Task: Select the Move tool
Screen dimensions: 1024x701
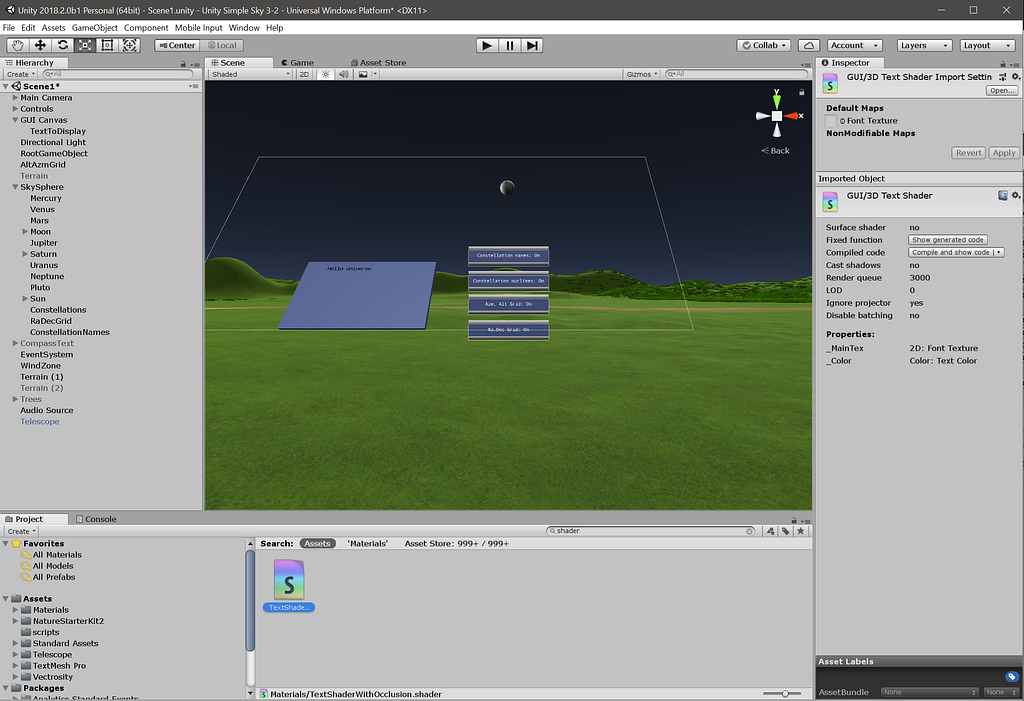Action: pyautogui.click(x=40, y=45)
